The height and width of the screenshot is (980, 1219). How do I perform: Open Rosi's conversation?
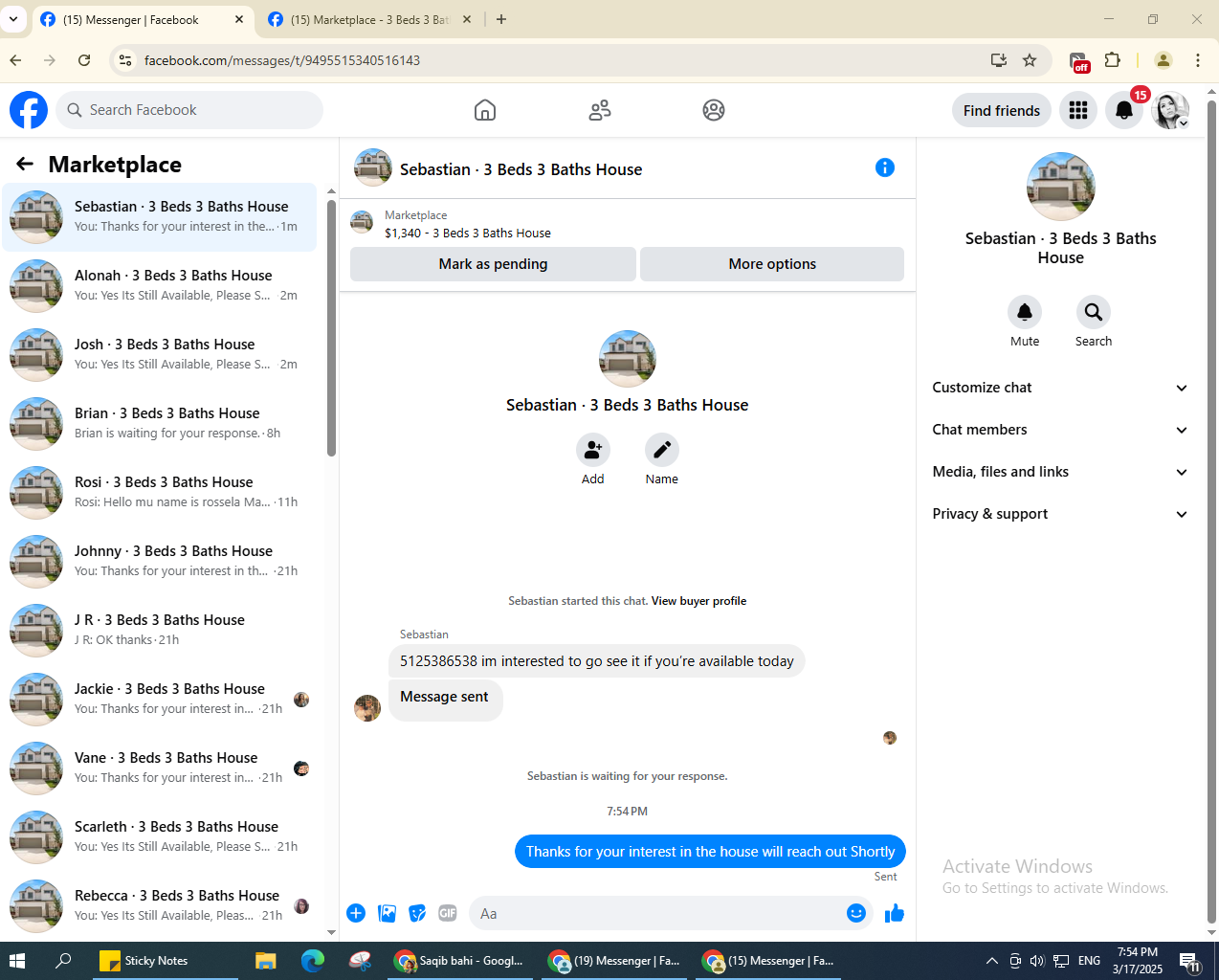pyautogui.click(x=160, y=492)
